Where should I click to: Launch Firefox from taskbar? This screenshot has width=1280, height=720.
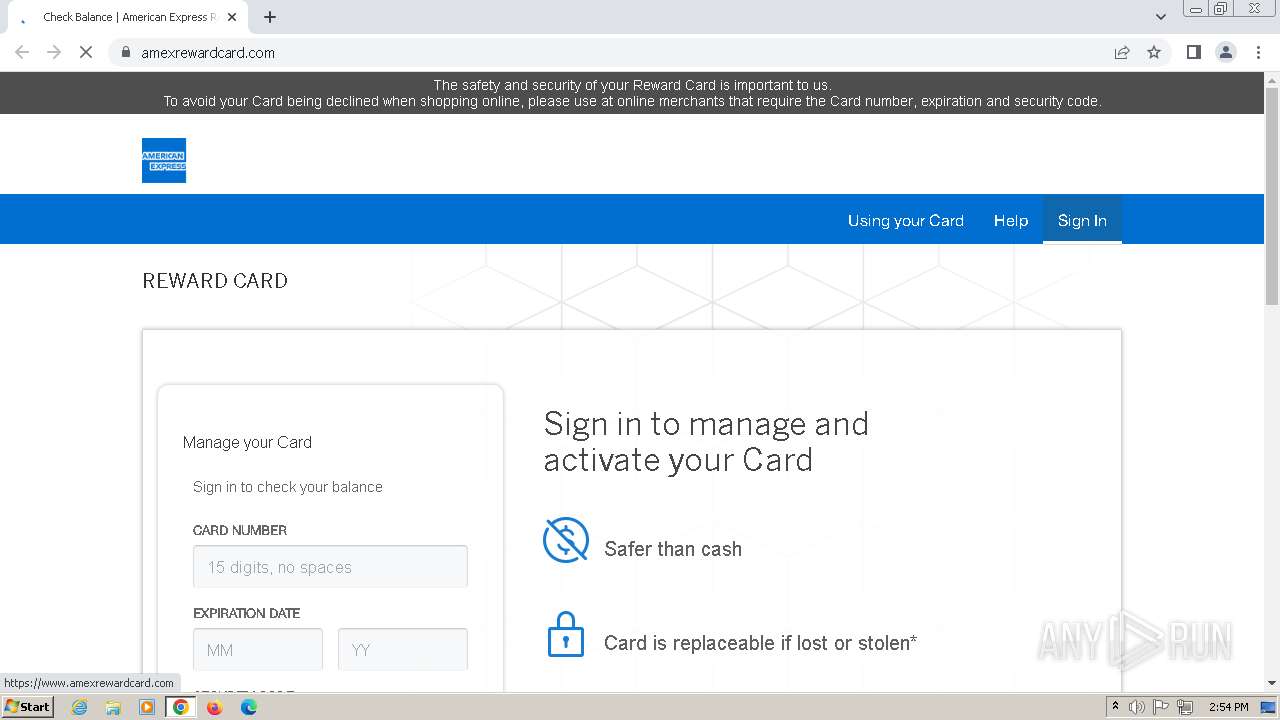coord(214,707)
